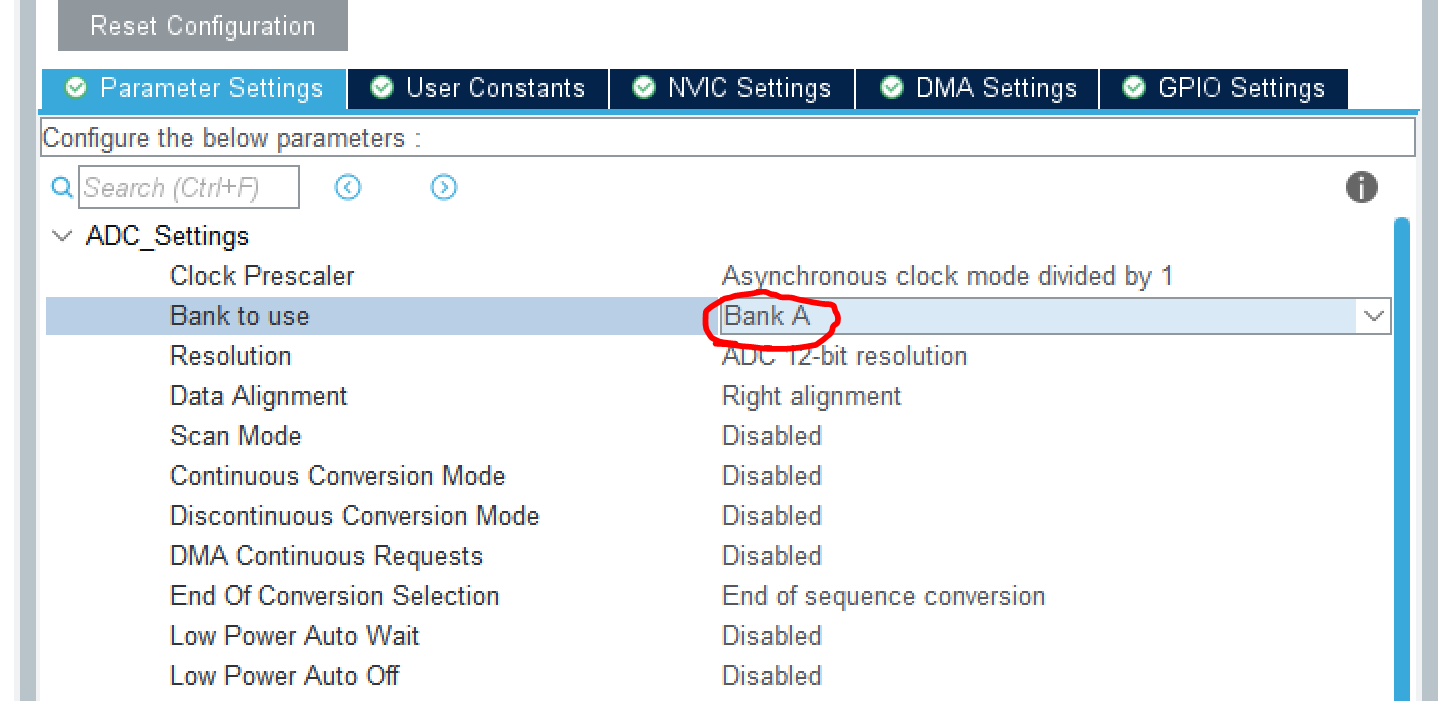Click the vertical scrollbar of parameters list
The image size is (1443, 701).
tap(1402, 450)
